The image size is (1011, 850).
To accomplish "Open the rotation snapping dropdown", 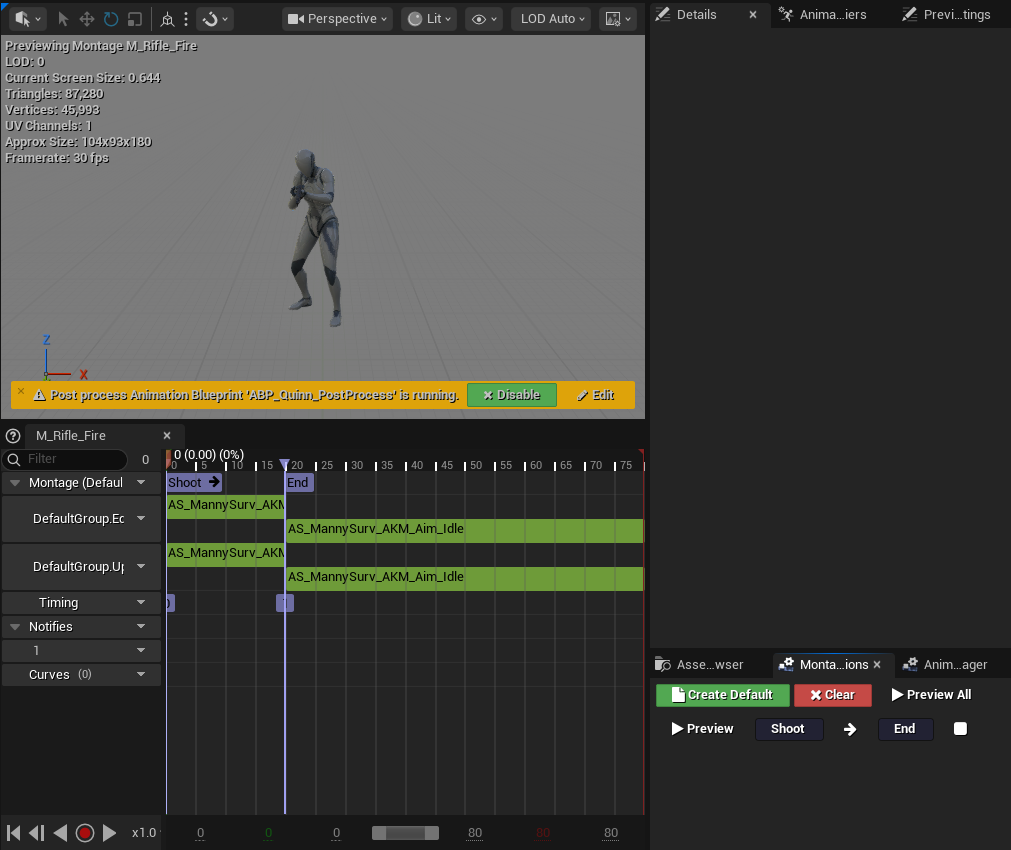I will [215, 19].
